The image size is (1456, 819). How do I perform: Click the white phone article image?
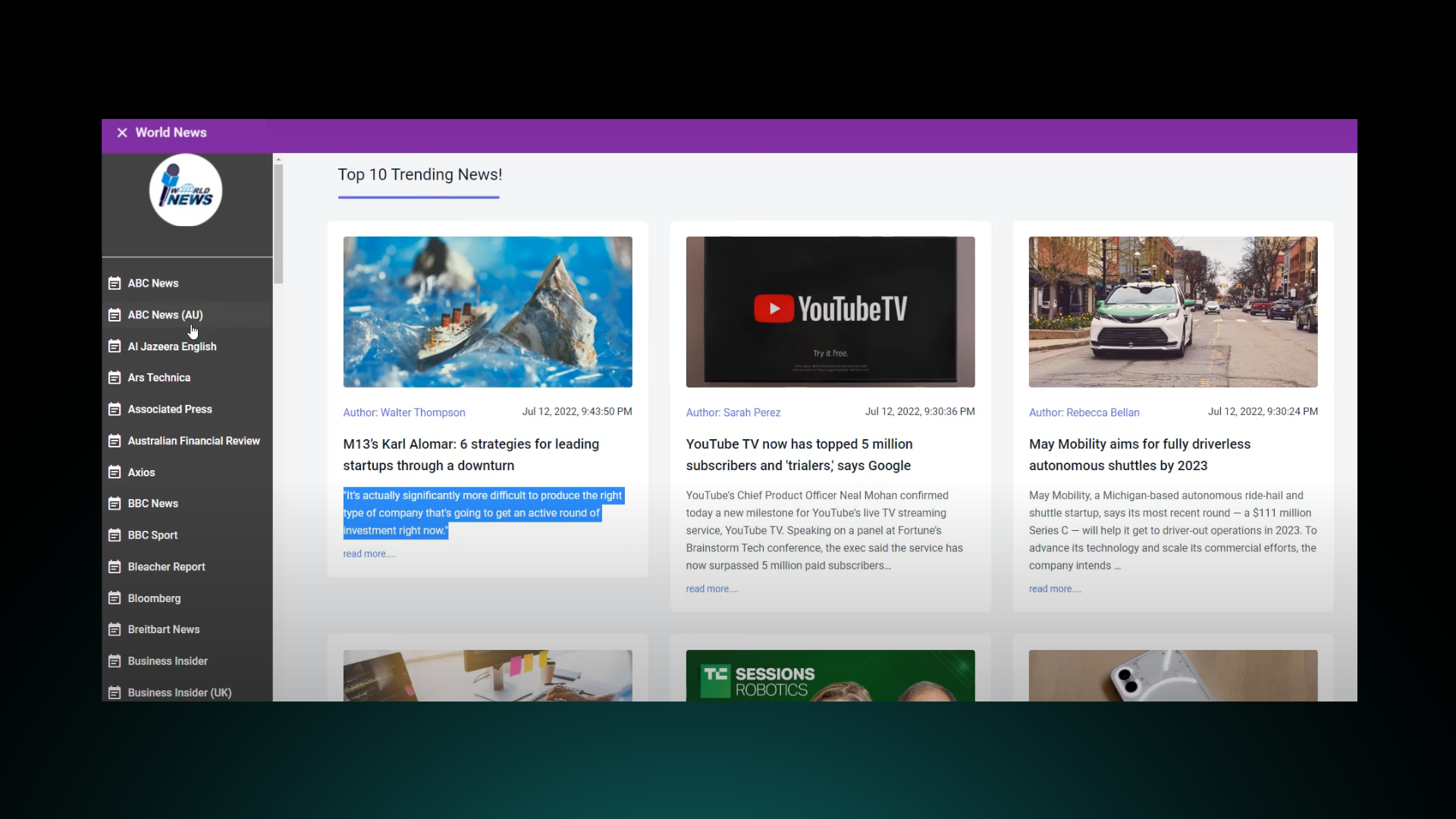[x=1173, y=676]
